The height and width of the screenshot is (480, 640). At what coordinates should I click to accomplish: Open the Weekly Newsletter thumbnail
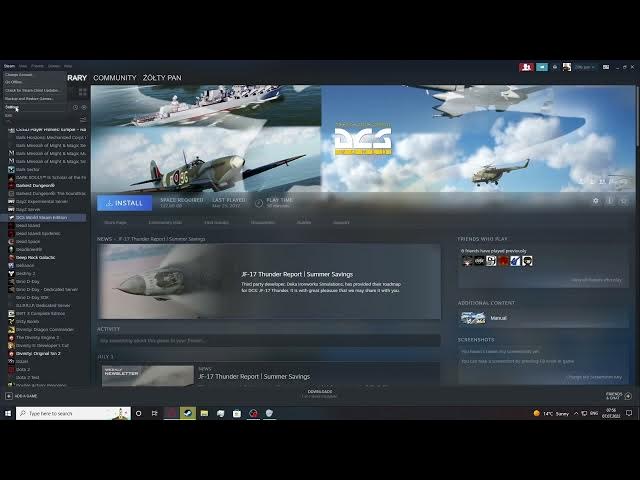(148, 376)
